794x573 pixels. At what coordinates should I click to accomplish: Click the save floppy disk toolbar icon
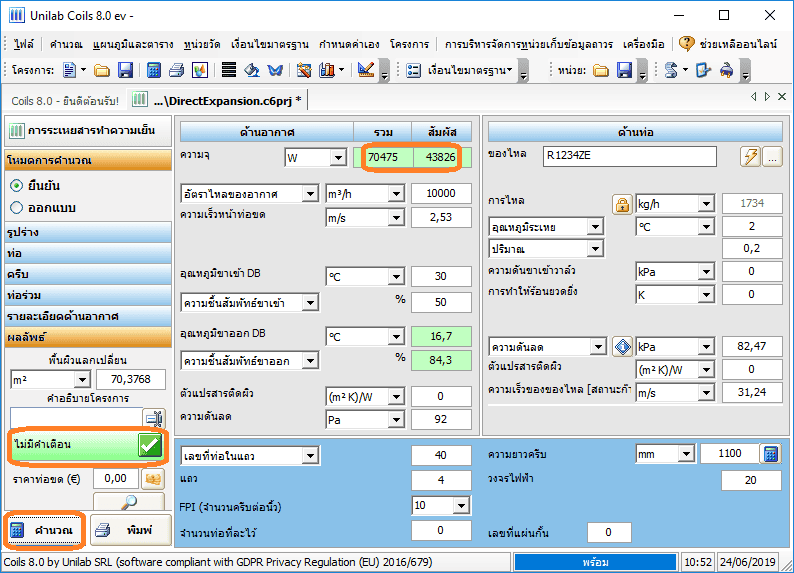[x=125, y=70]
